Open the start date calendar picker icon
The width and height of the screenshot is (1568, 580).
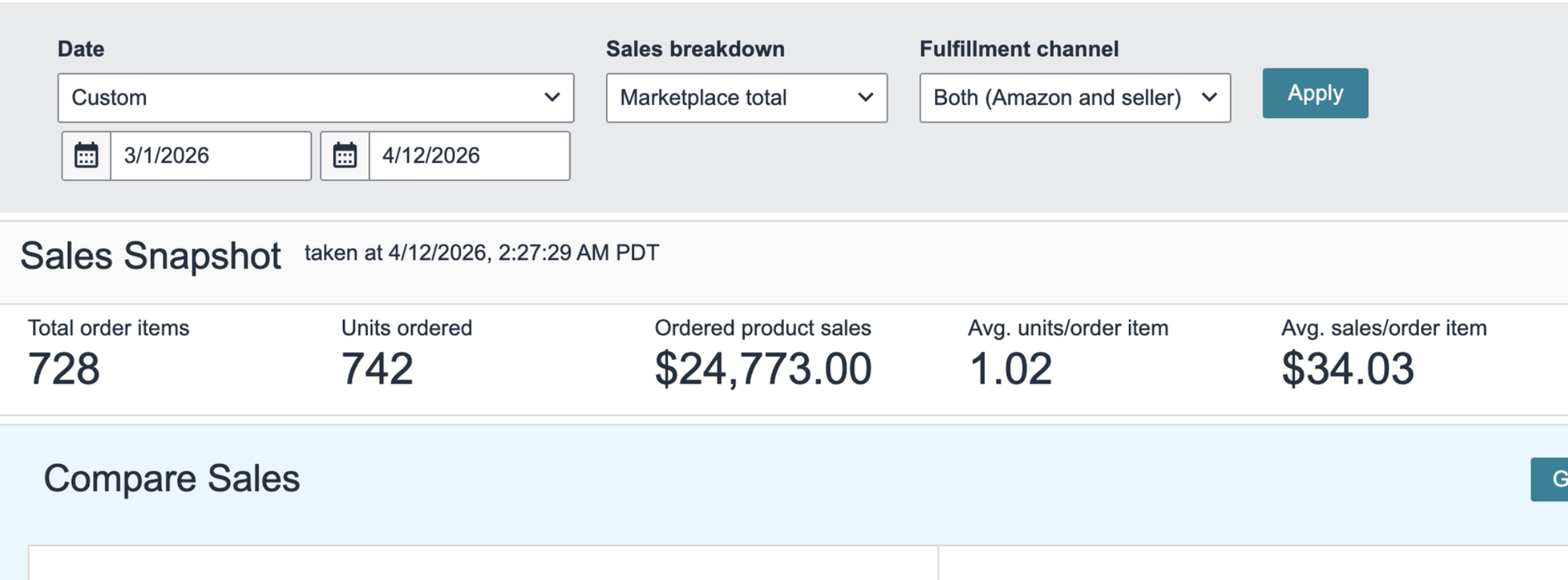[86, 156]
